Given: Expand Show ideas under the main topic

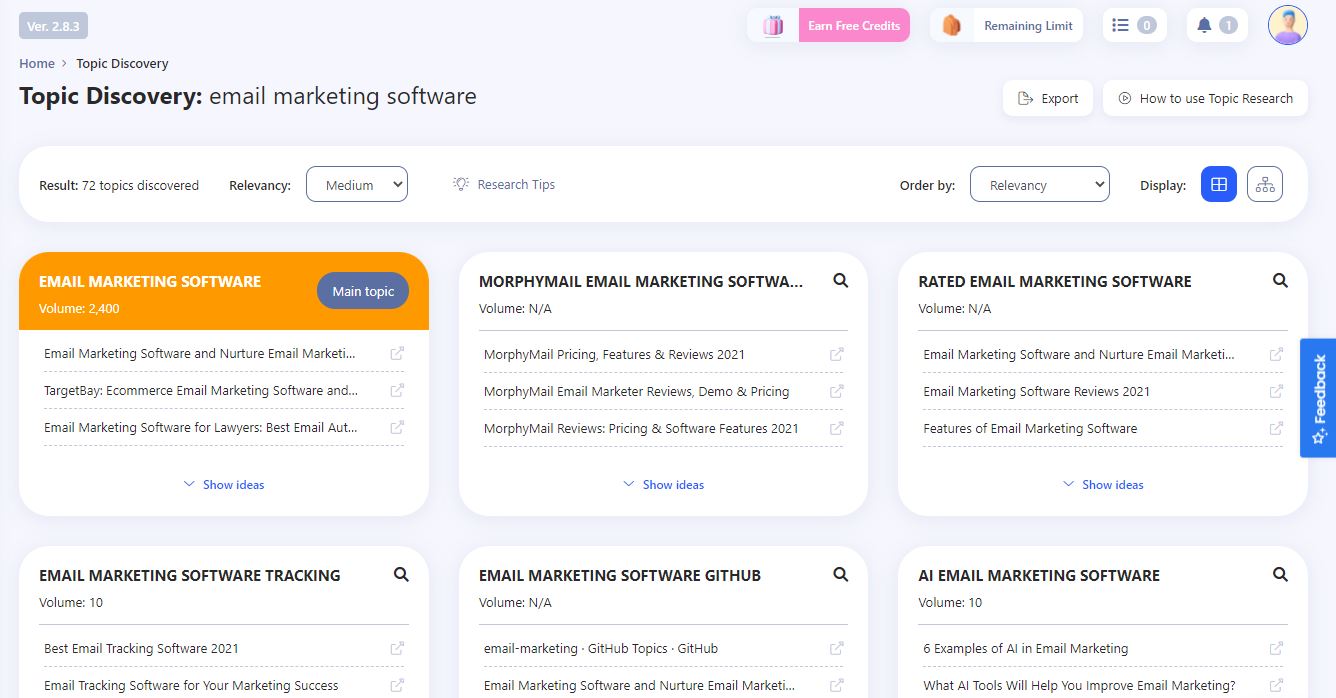Looking at the screenshot, I should [x=223, y=484].
